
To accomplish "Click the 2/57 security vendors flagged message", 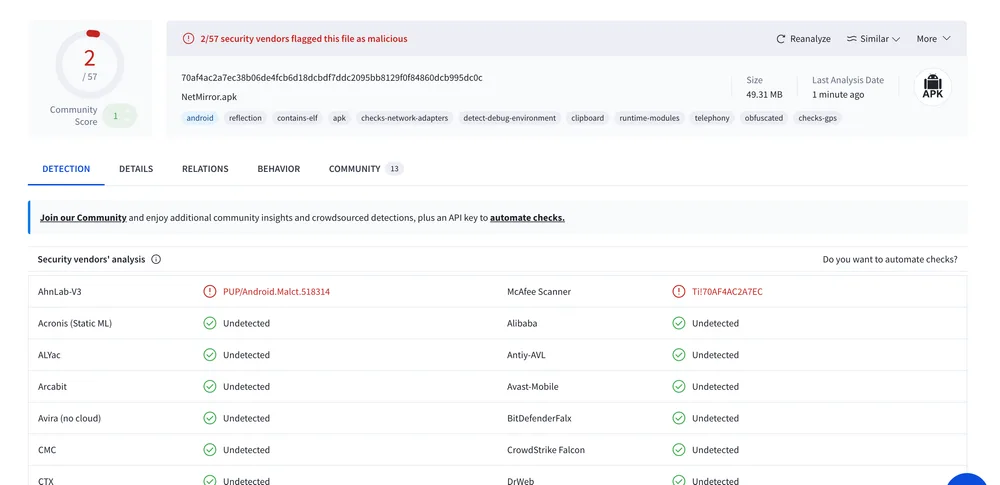I will click(304, 39).
